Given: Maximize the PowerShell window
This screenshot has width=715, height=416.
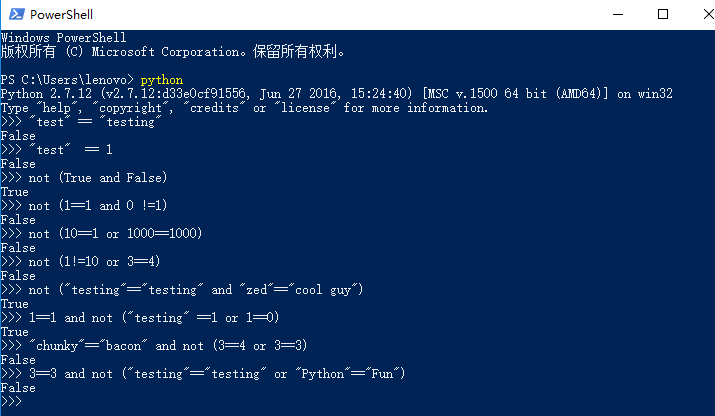Looking at the screenshot, I should pyautogui.click(x=663, y=15).
